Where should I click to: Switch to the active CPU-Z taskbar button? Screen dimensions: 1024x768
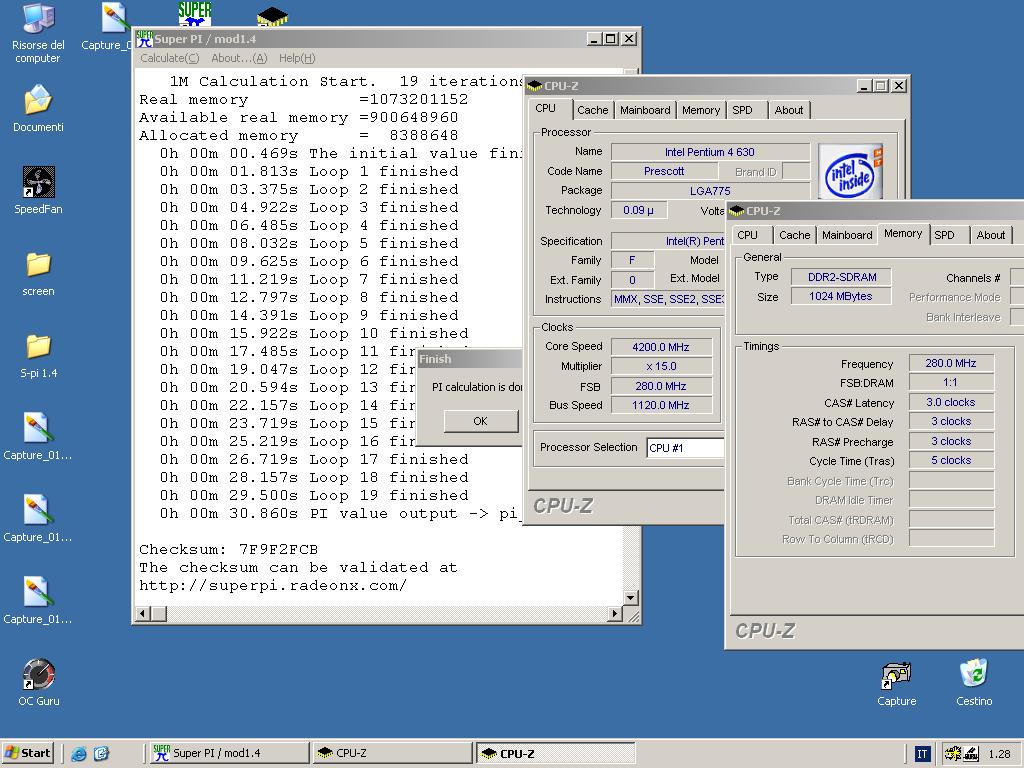(554, 753)
